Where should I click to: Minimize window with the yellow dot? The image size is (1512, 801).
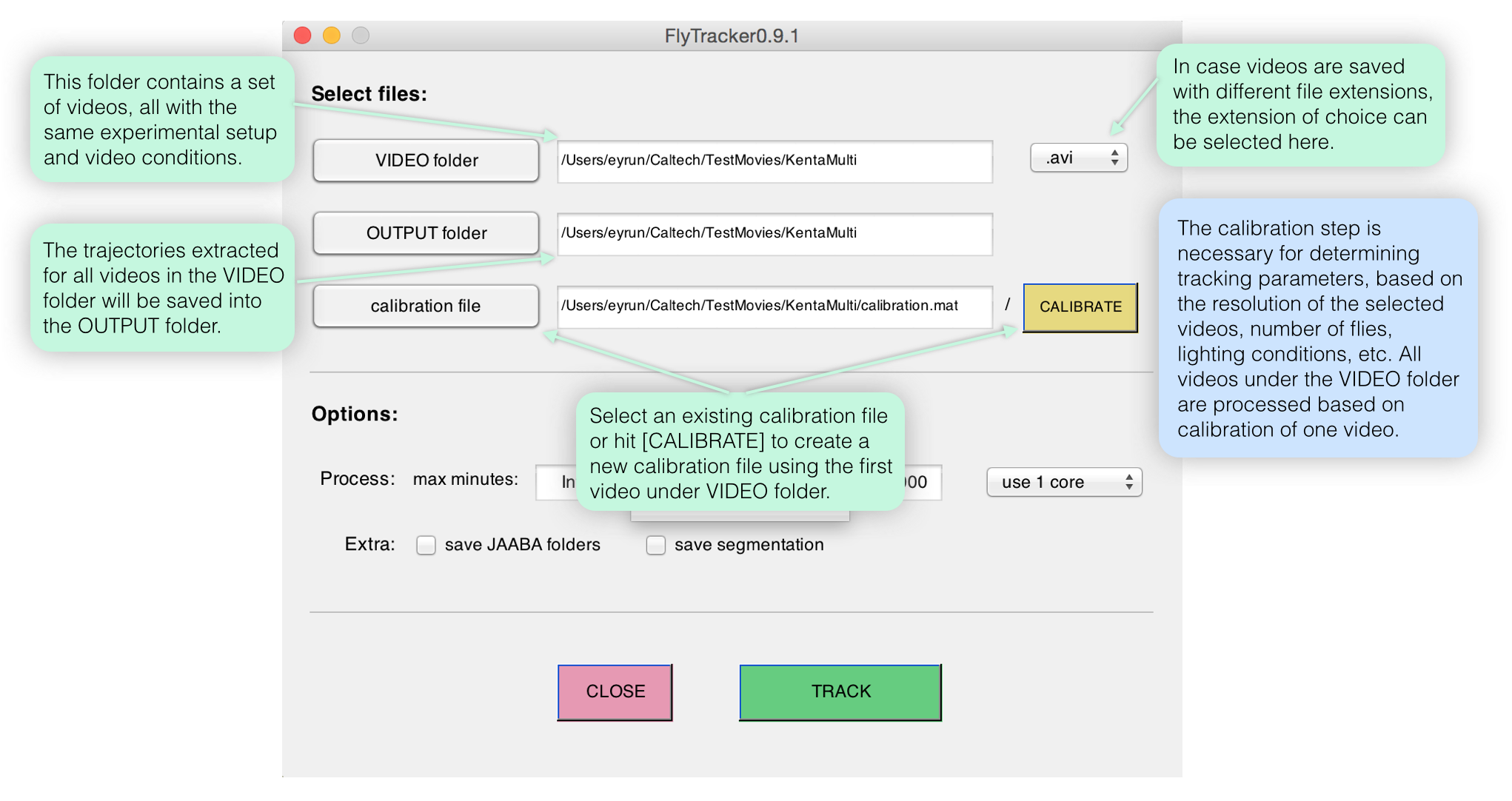[331, 36]
